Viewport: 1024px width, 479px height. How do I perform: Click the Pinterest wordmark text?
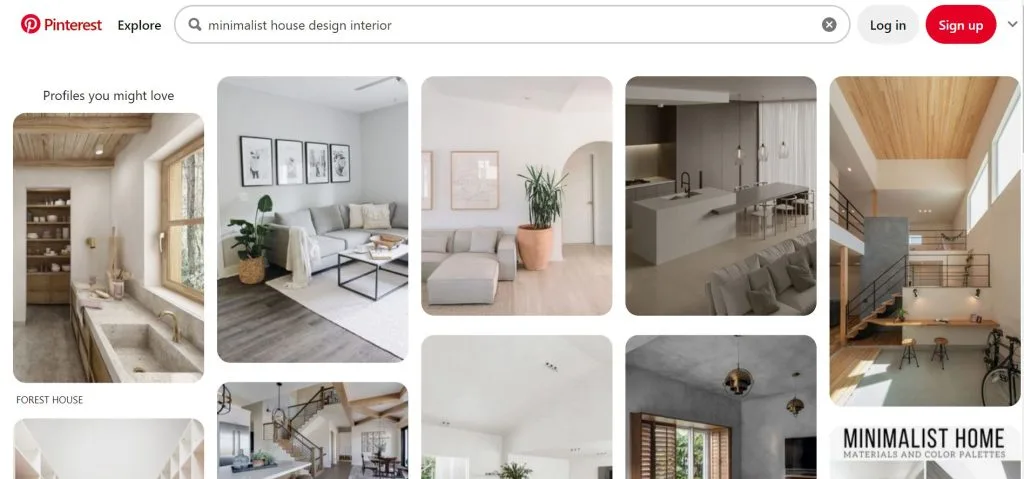[x=72, y=25]
